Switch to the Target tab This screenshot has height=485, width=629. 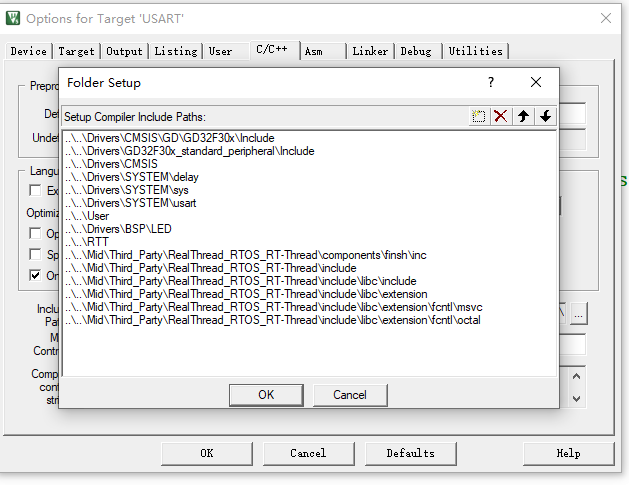click(76, 51)
